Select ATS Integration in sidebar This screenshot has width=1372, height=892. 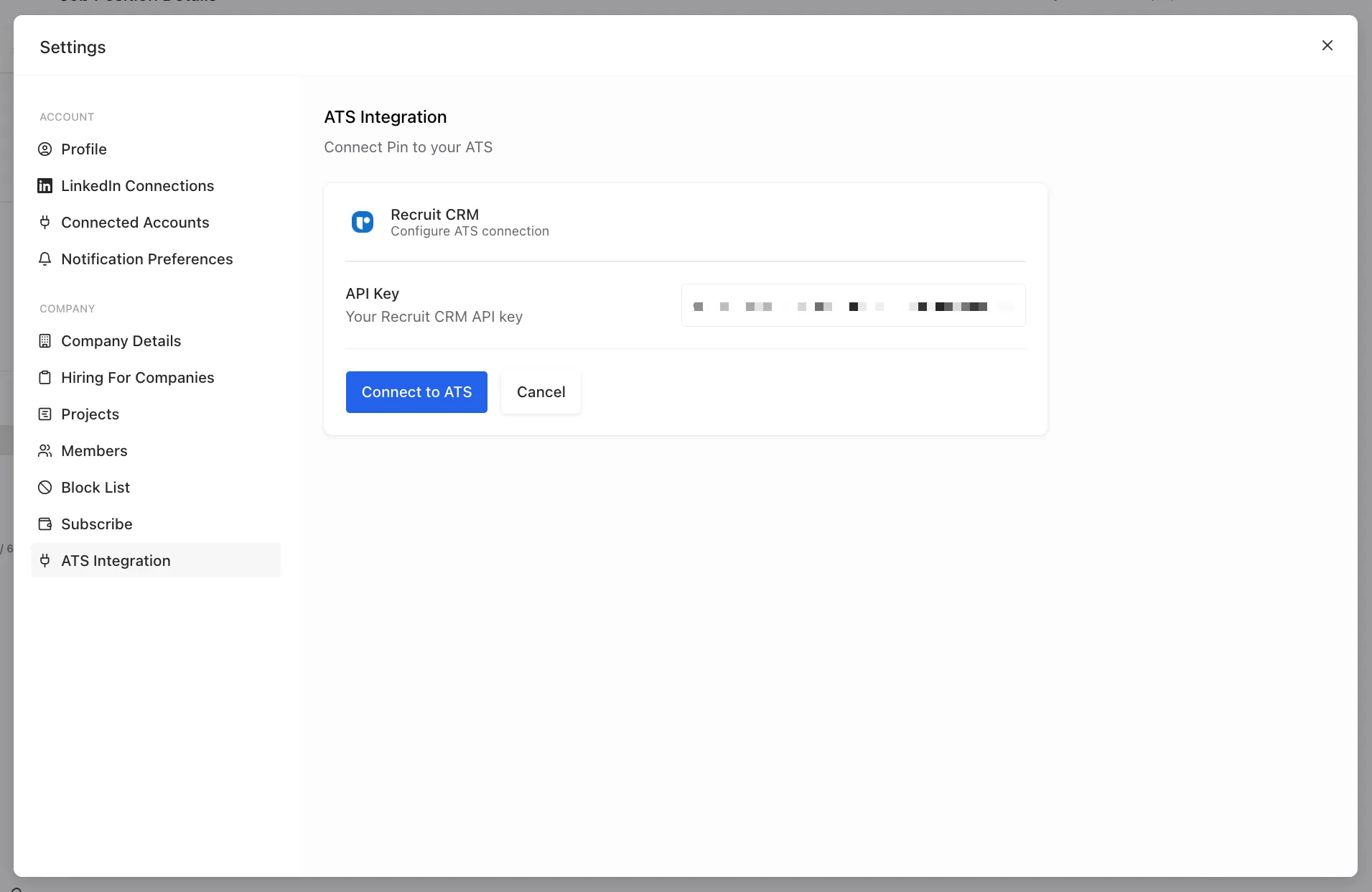156,560
